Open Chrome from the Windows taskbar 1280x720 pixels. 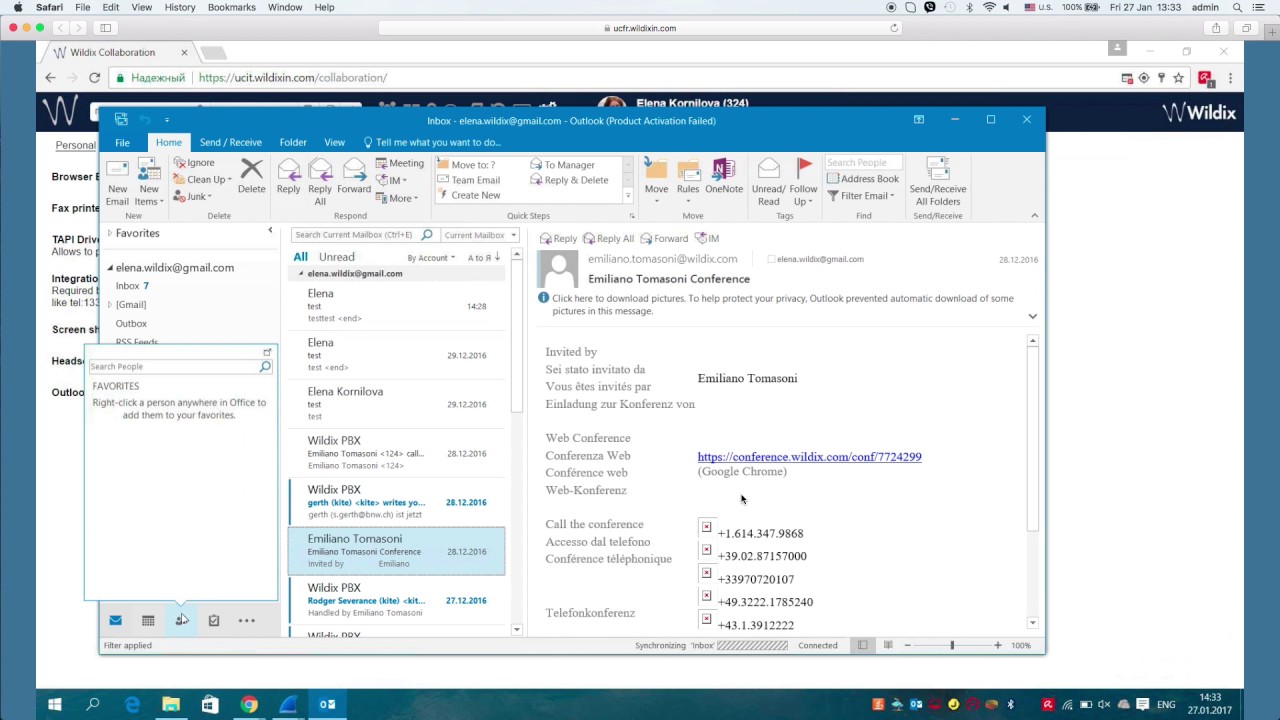(249, 704)
